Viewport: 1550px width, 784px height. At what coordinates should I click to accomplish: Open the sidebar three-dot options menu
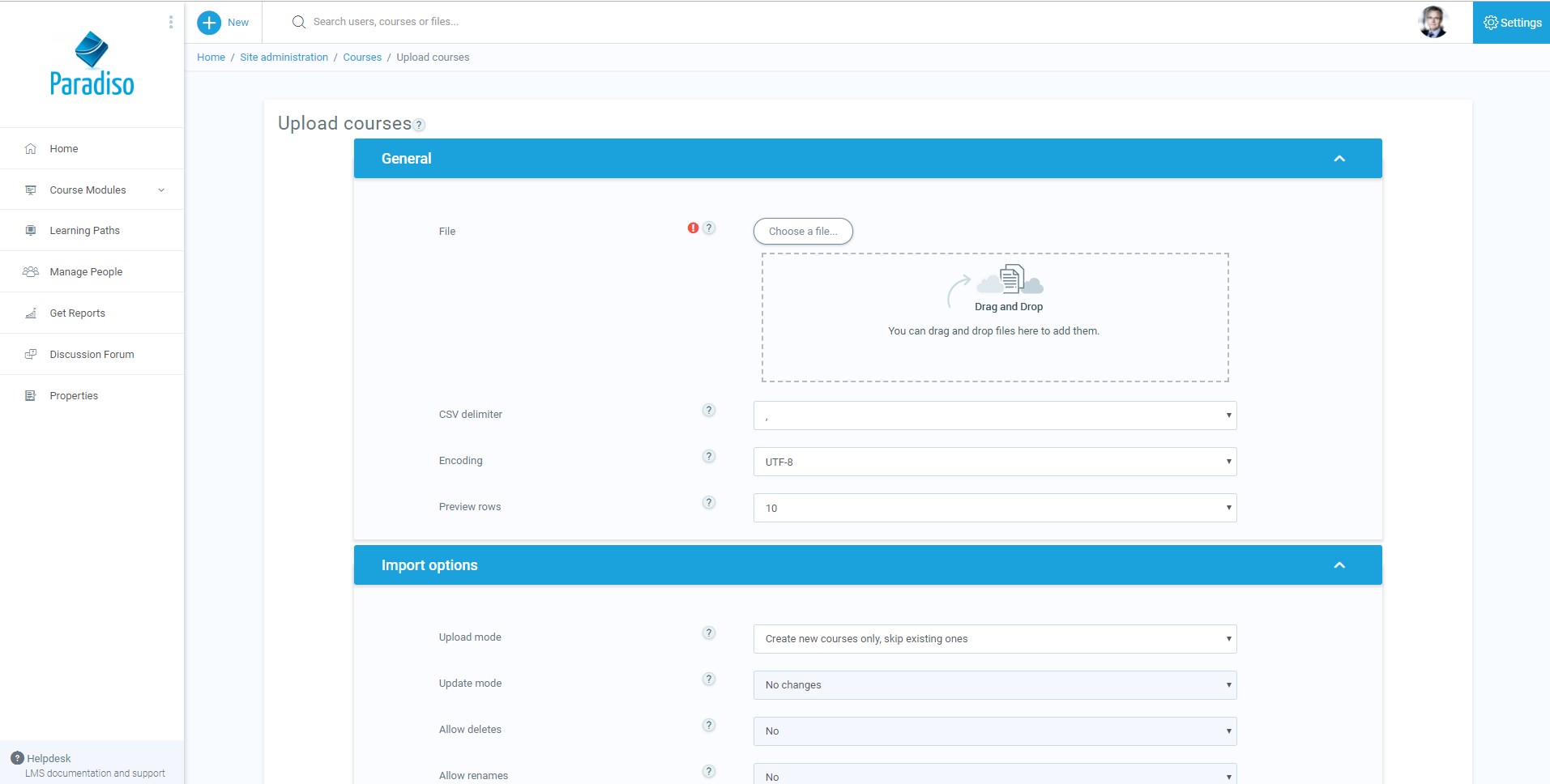pos(170,22)
